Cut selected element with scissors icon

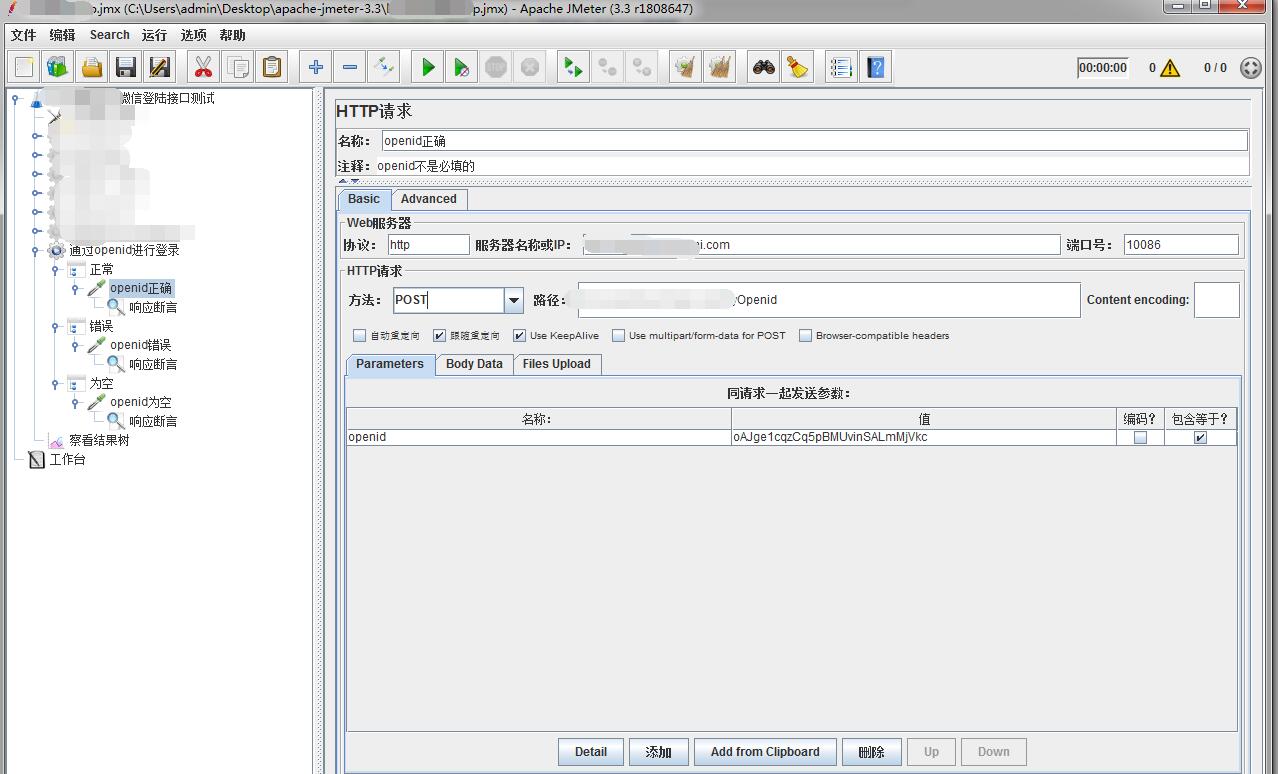click(x=204, y=67)
